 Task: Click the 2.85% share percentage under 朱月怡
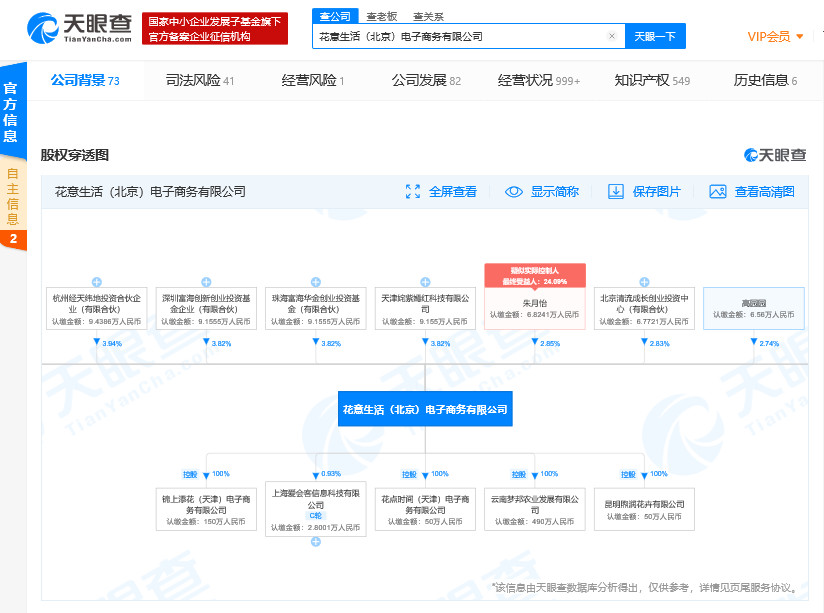click(x=550, y=343)
